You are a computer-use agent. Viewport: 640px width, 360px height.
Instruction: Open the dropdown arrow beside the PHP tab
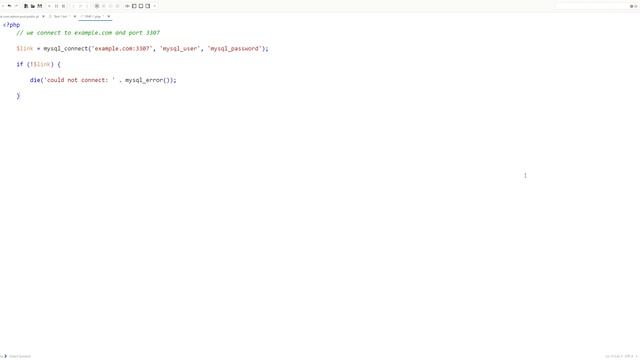pos(109,16)
